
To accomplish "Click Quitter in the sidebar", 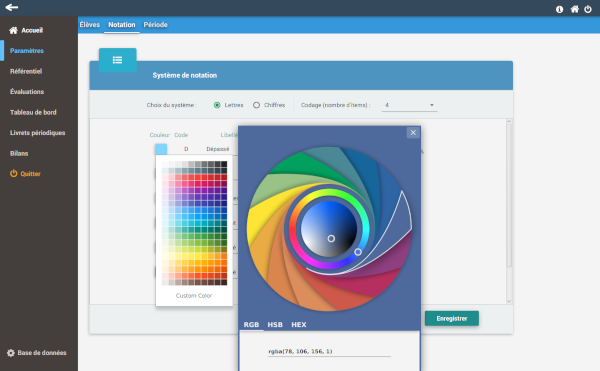I will click(x=25, y=174).
